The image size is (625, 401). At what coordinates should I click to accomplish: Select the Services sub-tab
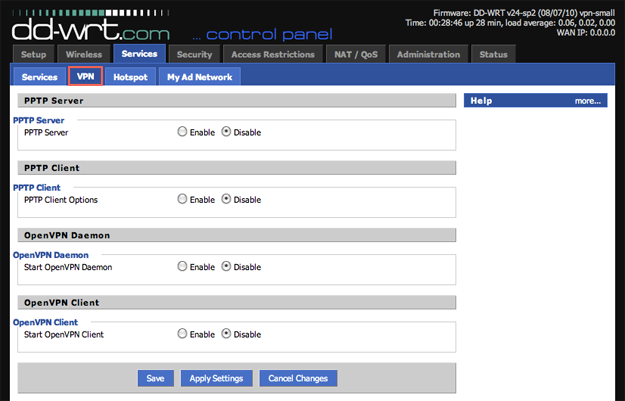coord(39,77)
